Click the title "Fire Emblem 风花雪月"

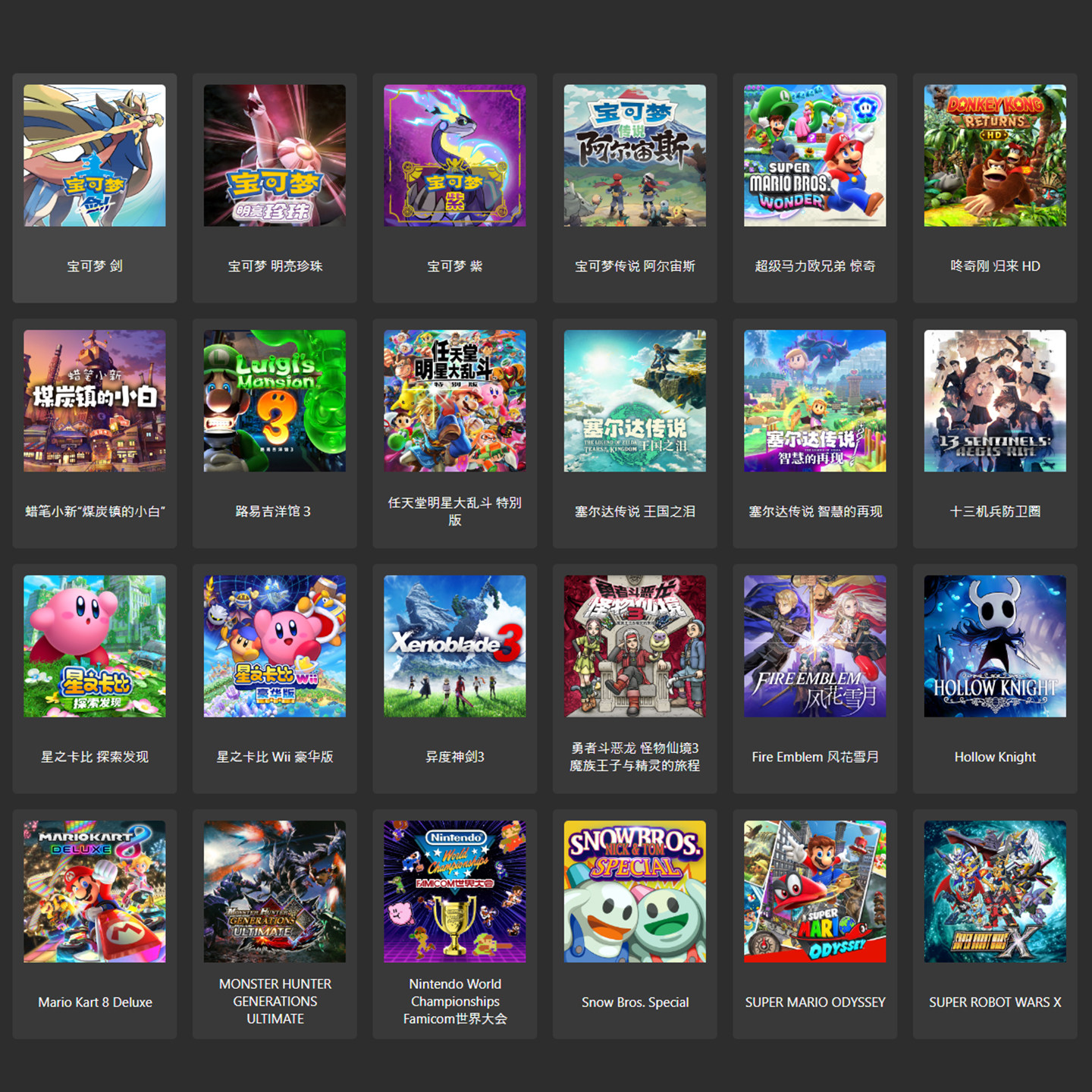pos(815,757)
